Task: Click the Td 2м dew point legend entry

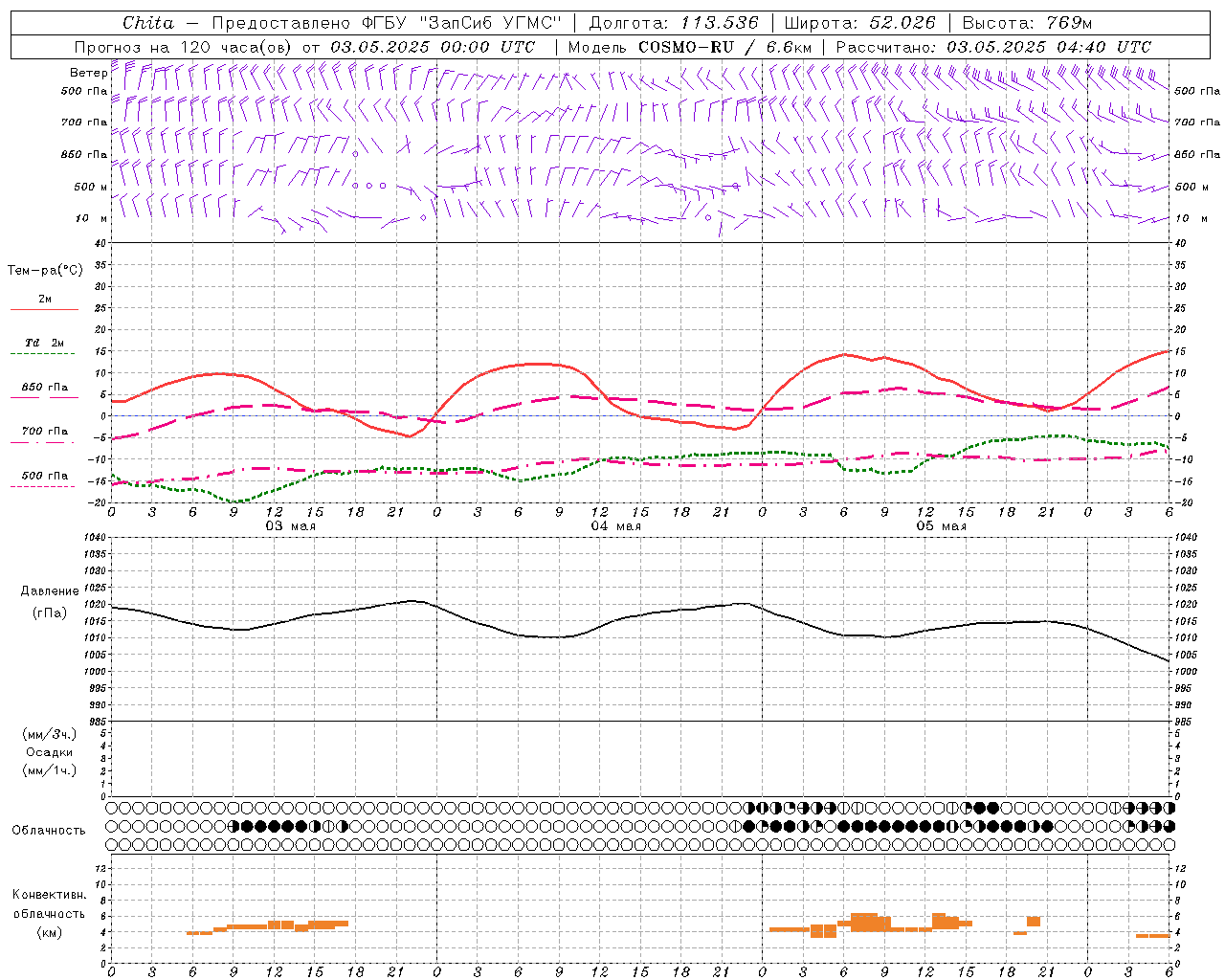Action: coord(44,343)
